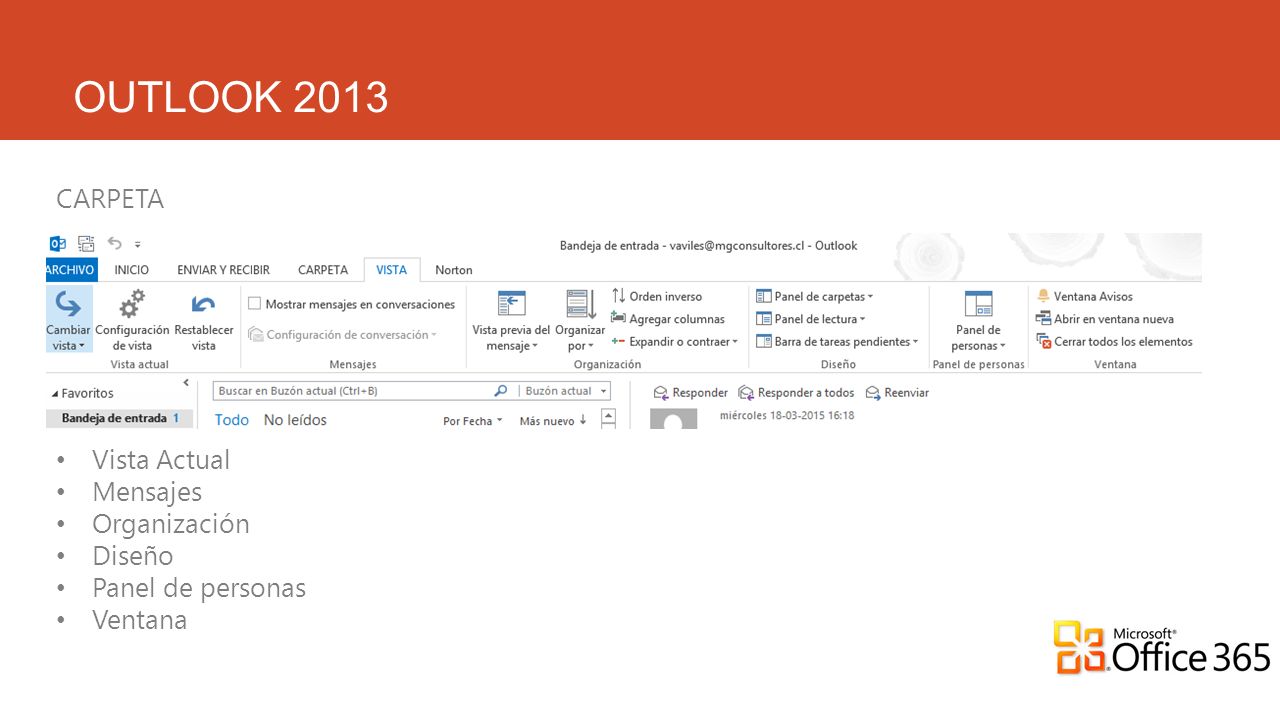Click in Buscar en Buzón actual field
The height and width of the screenshot is (720, 1280).
tap(352, 391)
